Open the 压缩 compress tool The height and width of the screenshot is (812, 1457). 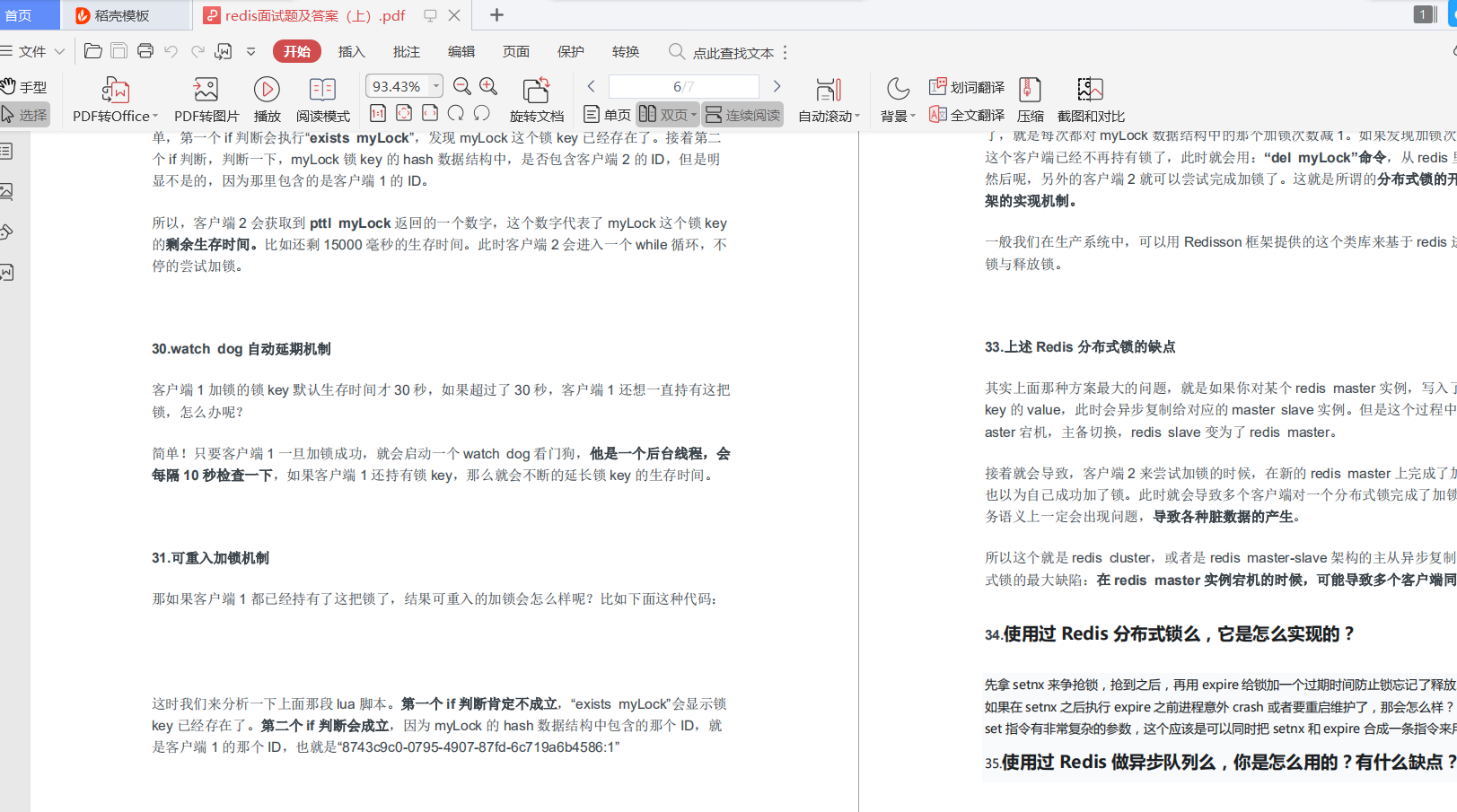(1030, 100)
